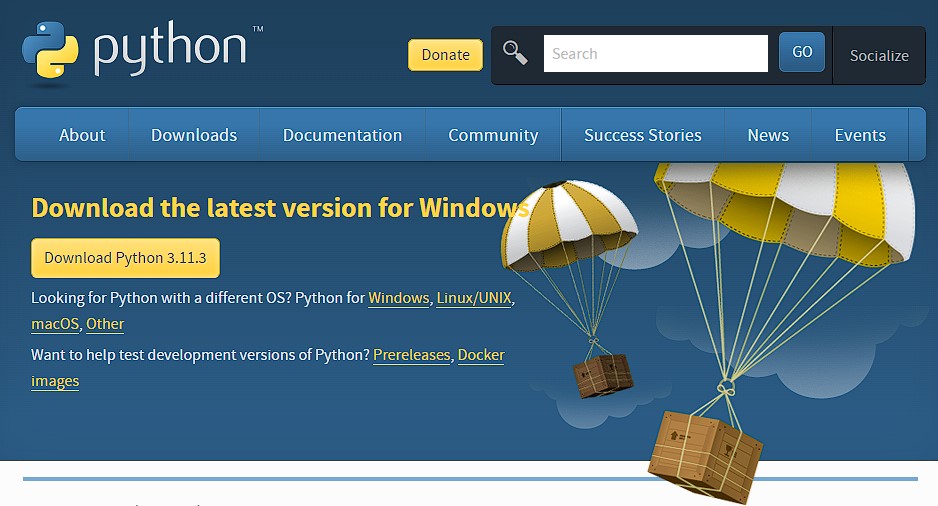
Task: Open the Documentation menu
Action: pyautogui.click(x=342, y=135)
